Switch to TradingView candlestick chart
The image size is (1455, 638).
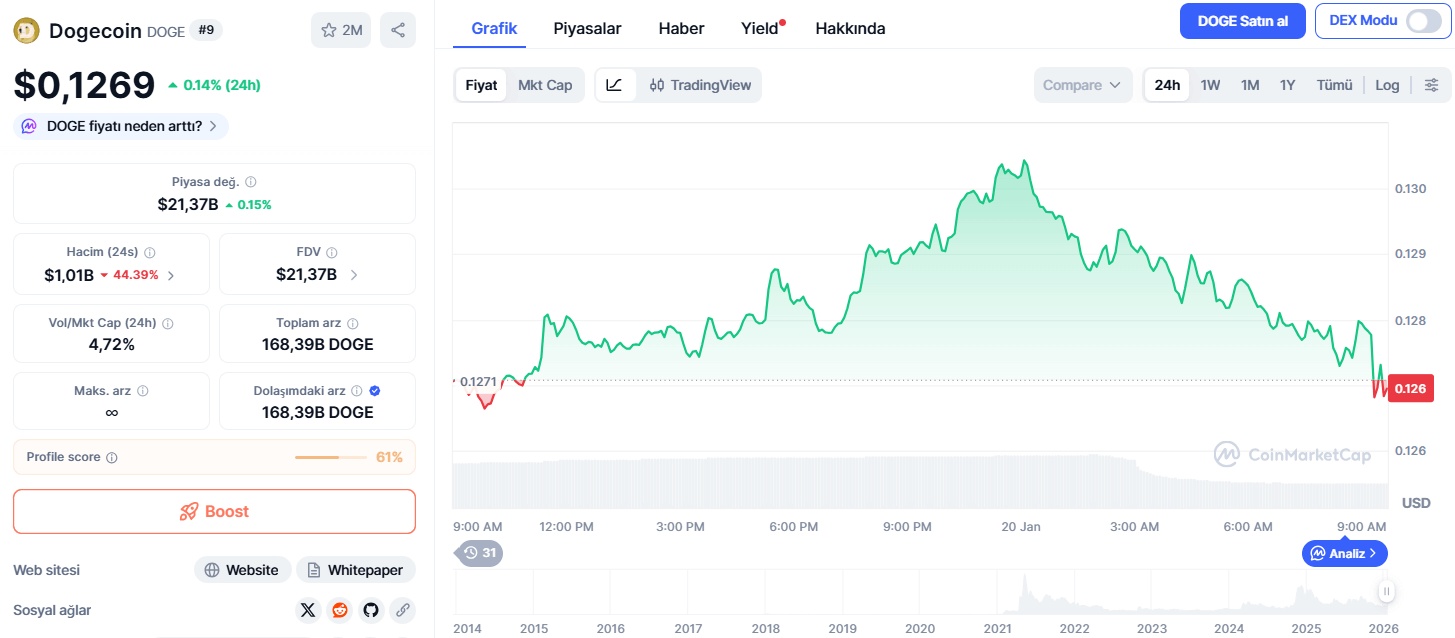point(700,85)
